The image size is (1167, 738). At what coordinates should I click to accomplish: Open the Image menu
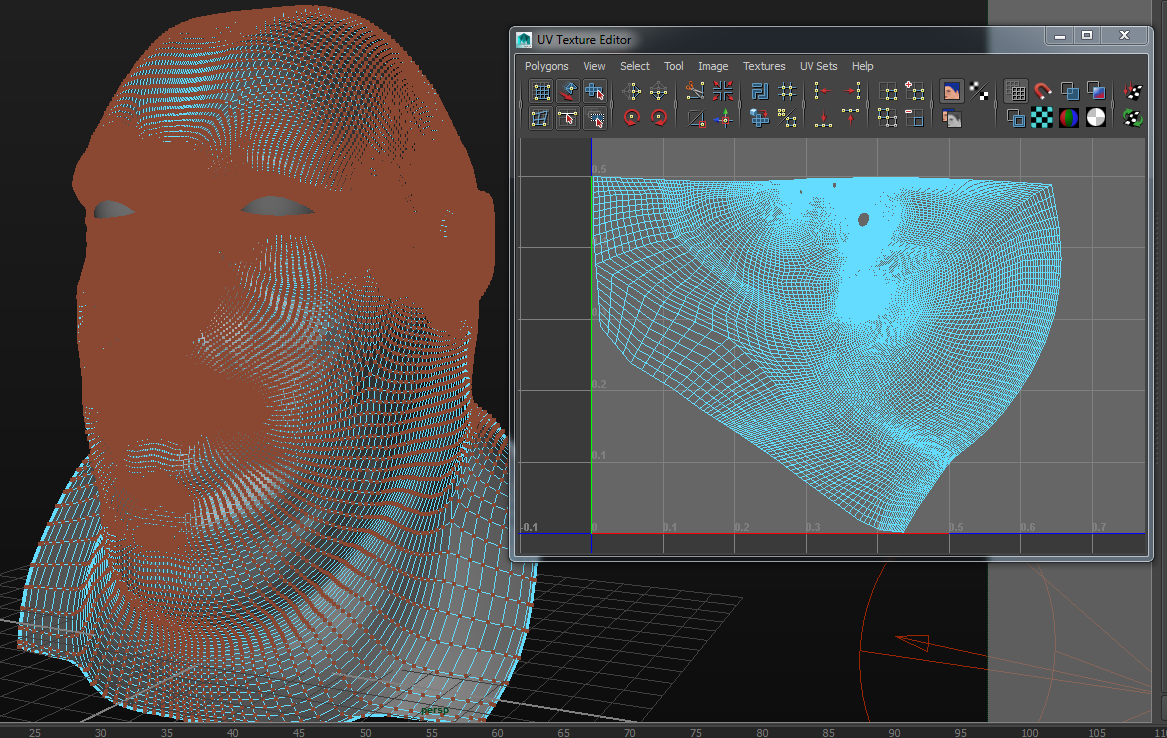tap(713, 66)
